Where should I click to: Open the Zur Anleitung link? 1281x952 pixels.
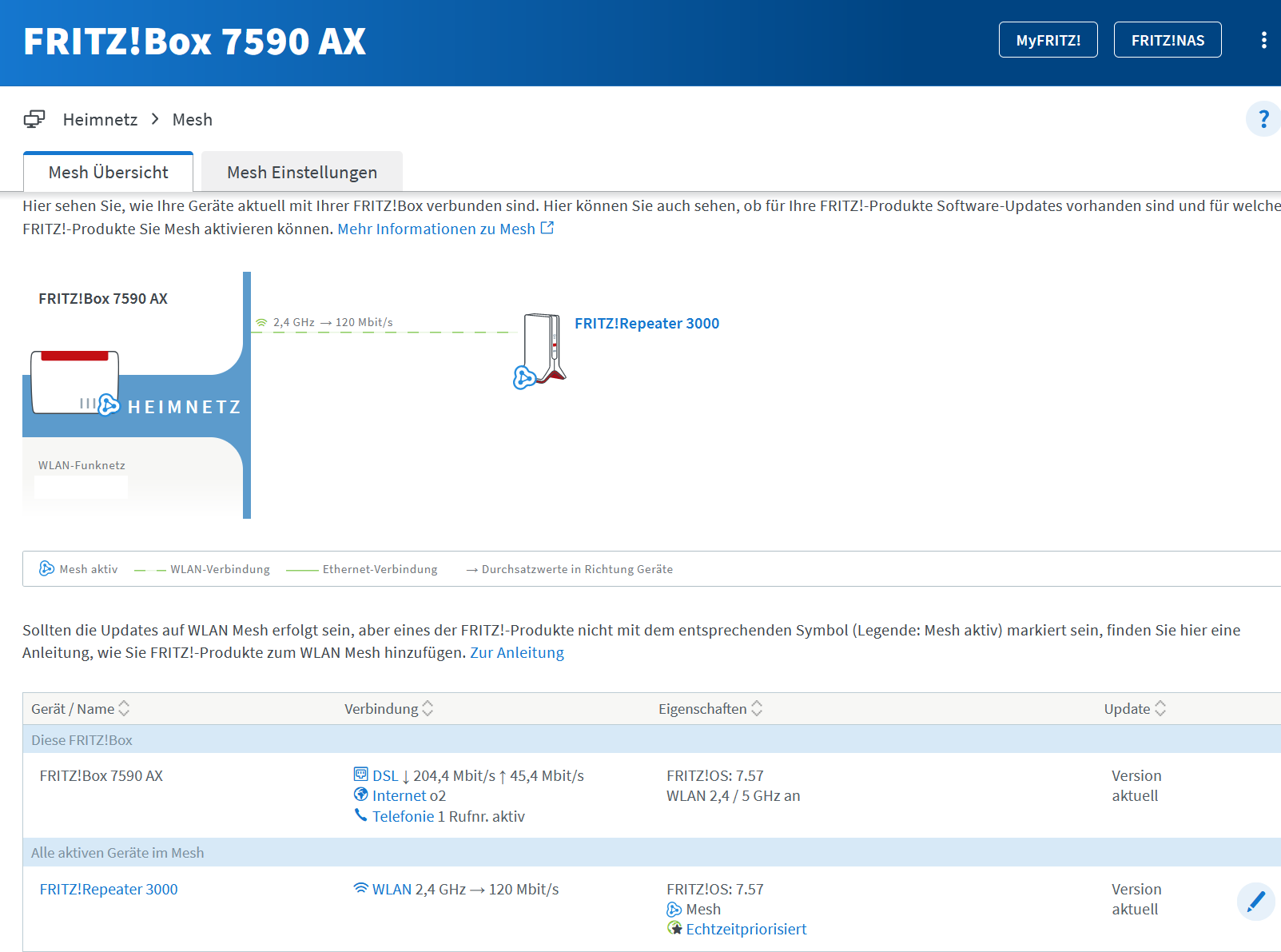517,652
